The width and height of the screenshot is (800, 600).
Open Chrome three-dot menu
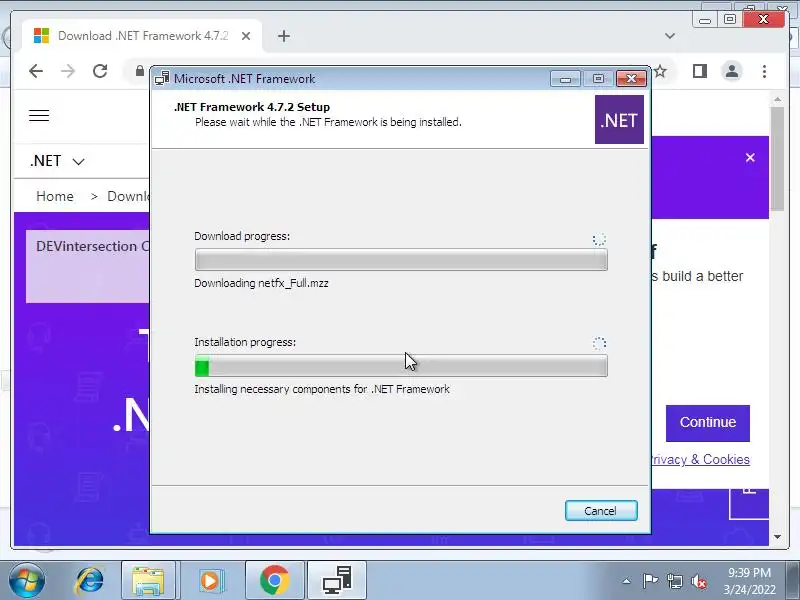[764, 71]
